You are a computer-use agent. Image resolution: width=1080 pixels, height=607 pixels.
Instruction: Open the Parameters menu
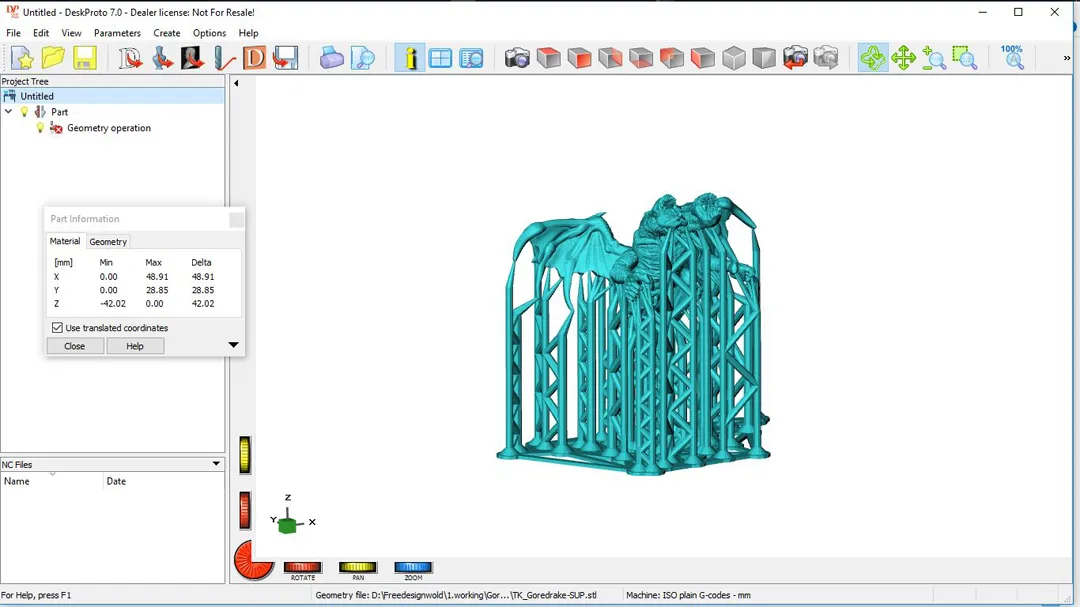(x=117, y=33)
